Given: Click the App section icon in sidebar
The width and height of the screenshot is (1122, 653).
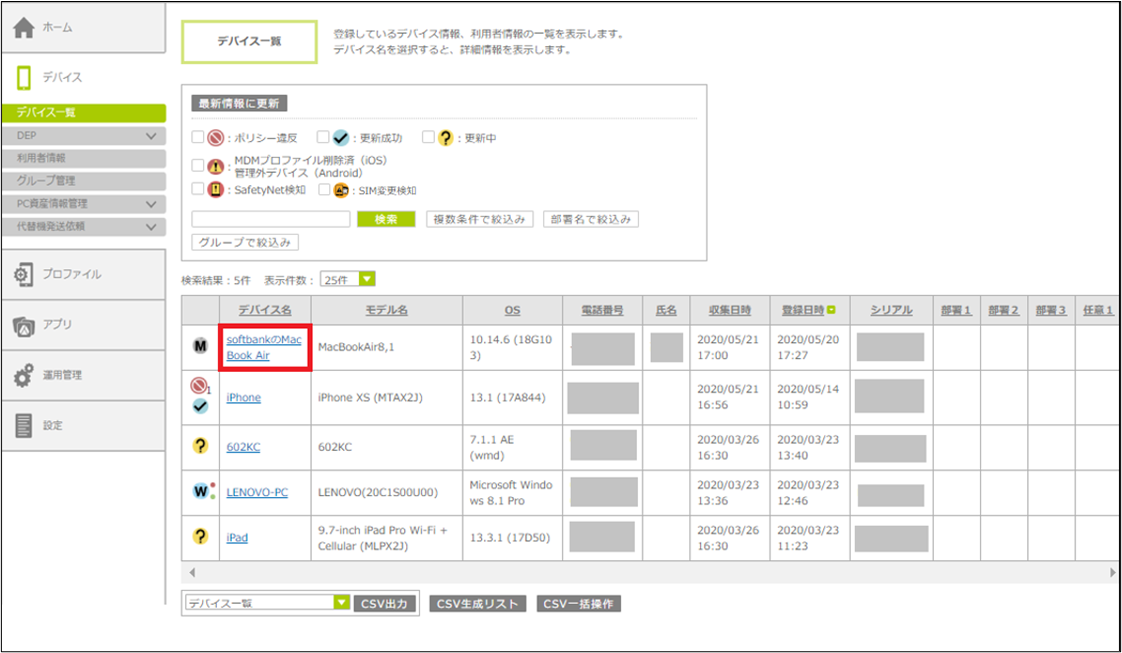Looking at the screenshot, I should (x=24, y=325).
